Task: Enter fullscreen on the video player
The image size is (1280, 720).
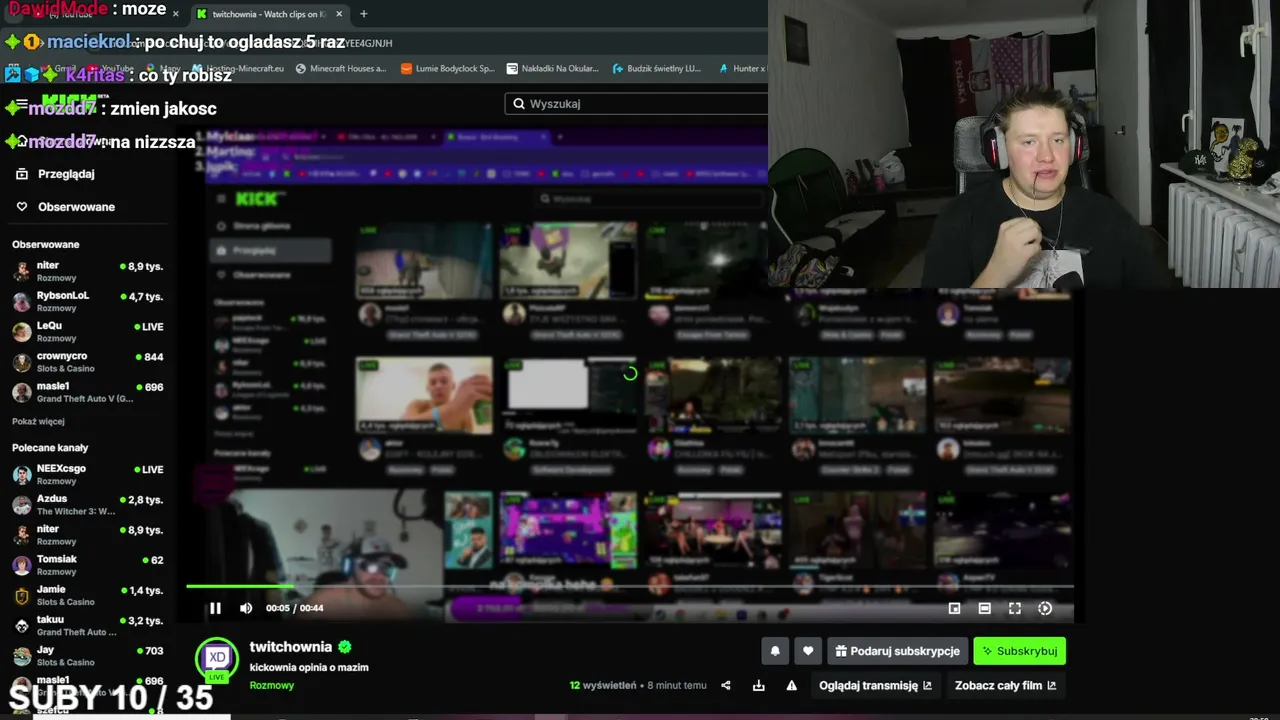Action: click(1014, 608)
